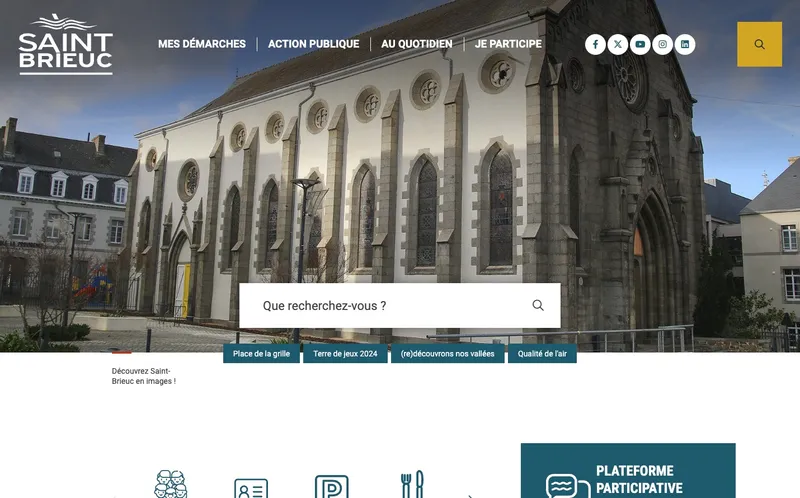Viewport: 800px width, 498px height.
Task: Expand the Au Quotidien menu
Action: point(416,44)
